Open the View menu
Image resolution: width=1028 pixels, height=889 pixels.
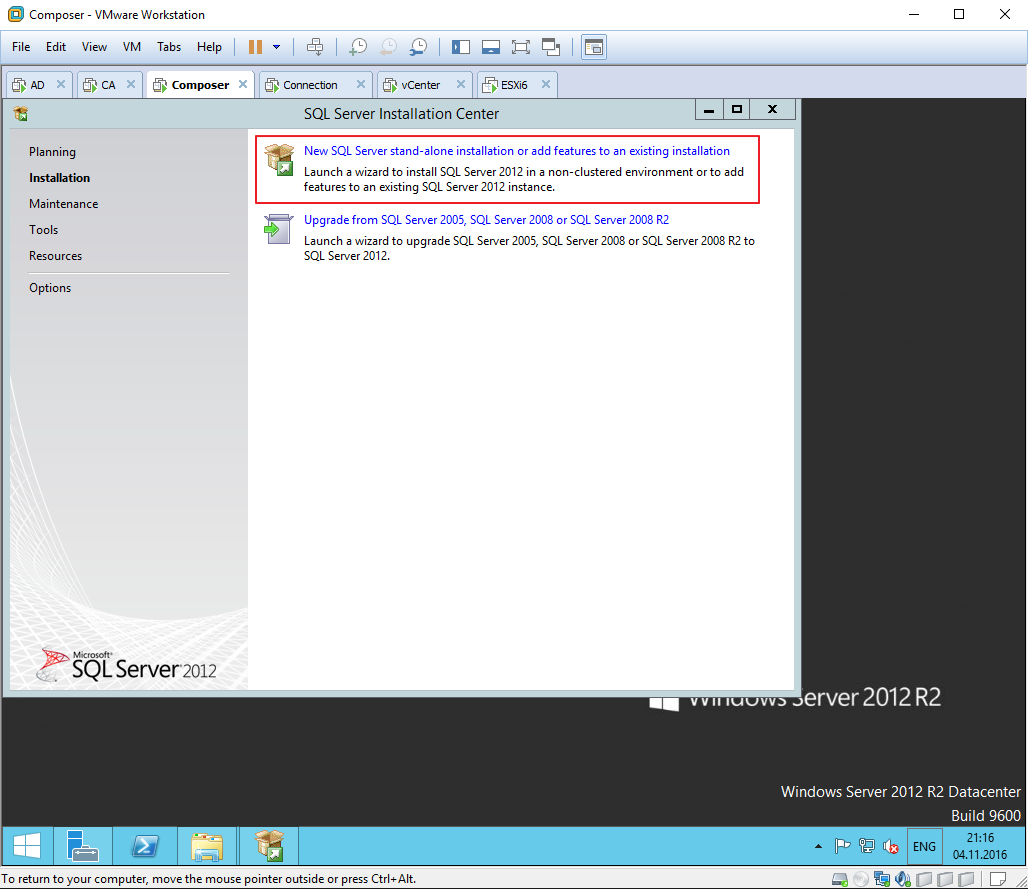pos(94,47)
